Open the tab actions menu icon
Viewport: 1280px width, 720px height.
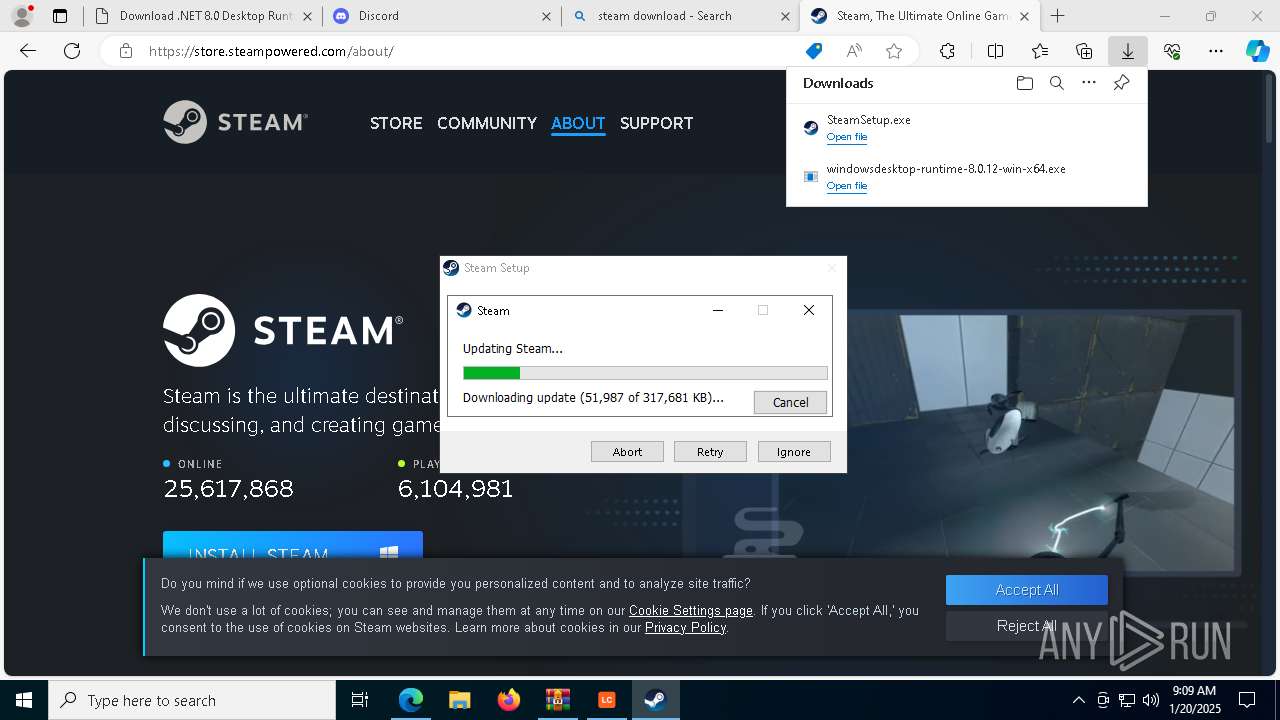point(60,16)
